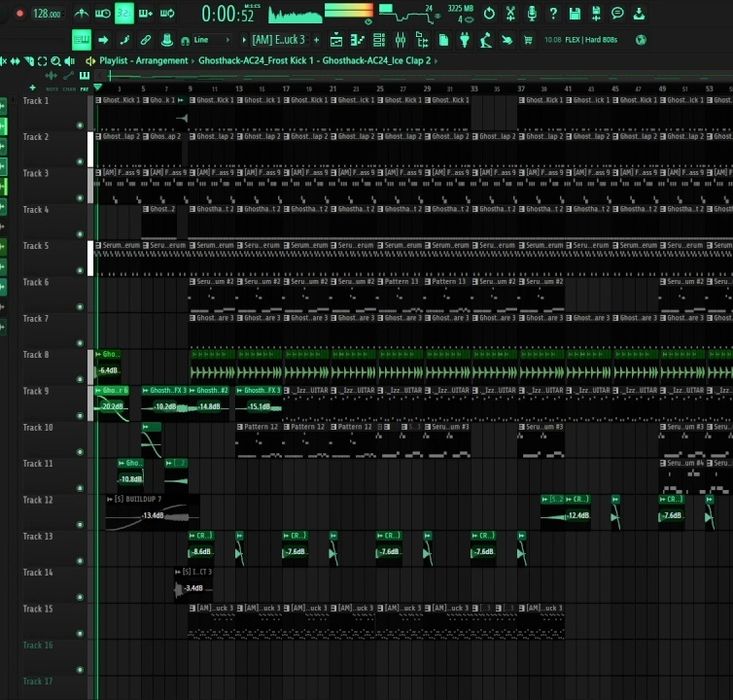This screenshot has width=733, height=700.
Task: Click the tempo 128.000 field
Action: click(47, 14)
